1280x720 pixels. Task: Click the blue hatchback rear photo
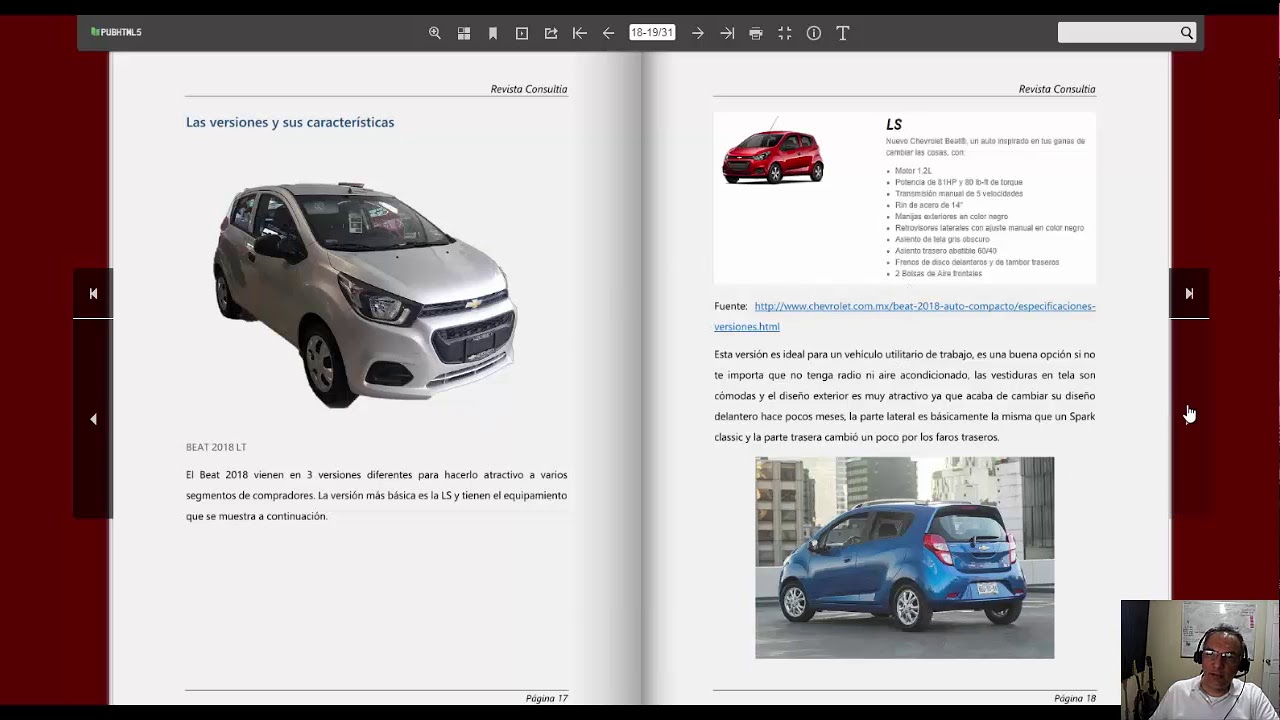904,558
